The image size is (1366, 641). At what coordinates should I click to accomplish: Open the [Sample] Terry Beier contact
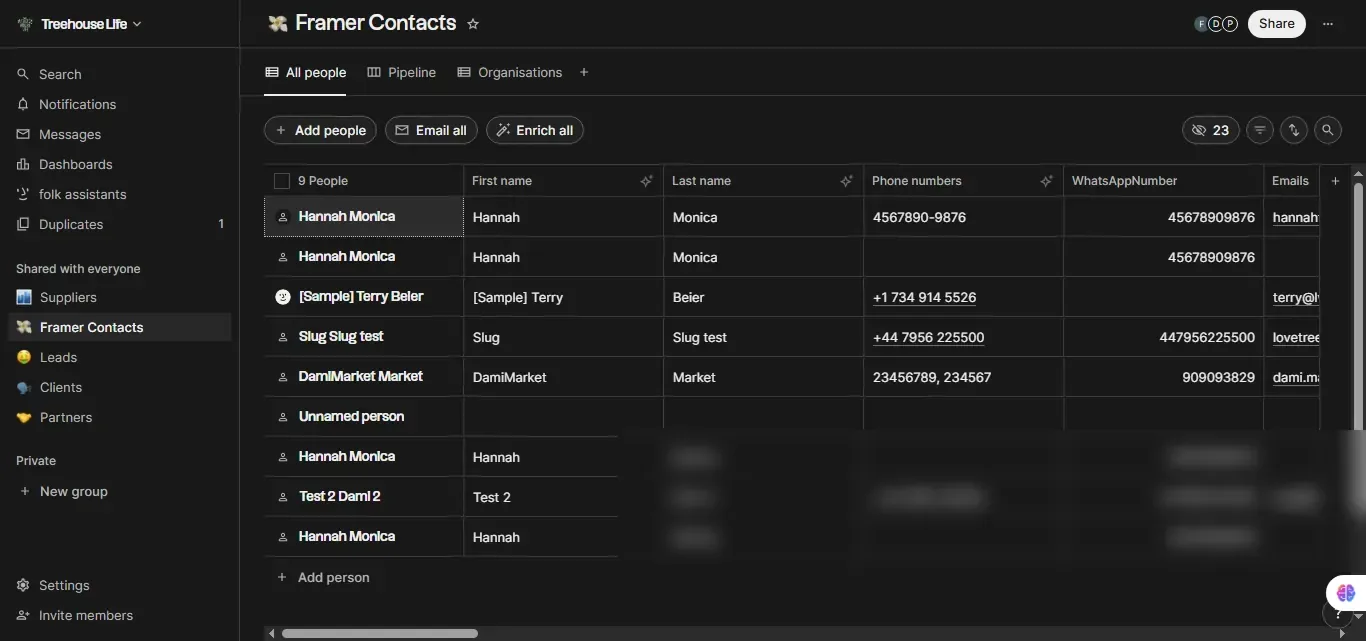360,296
